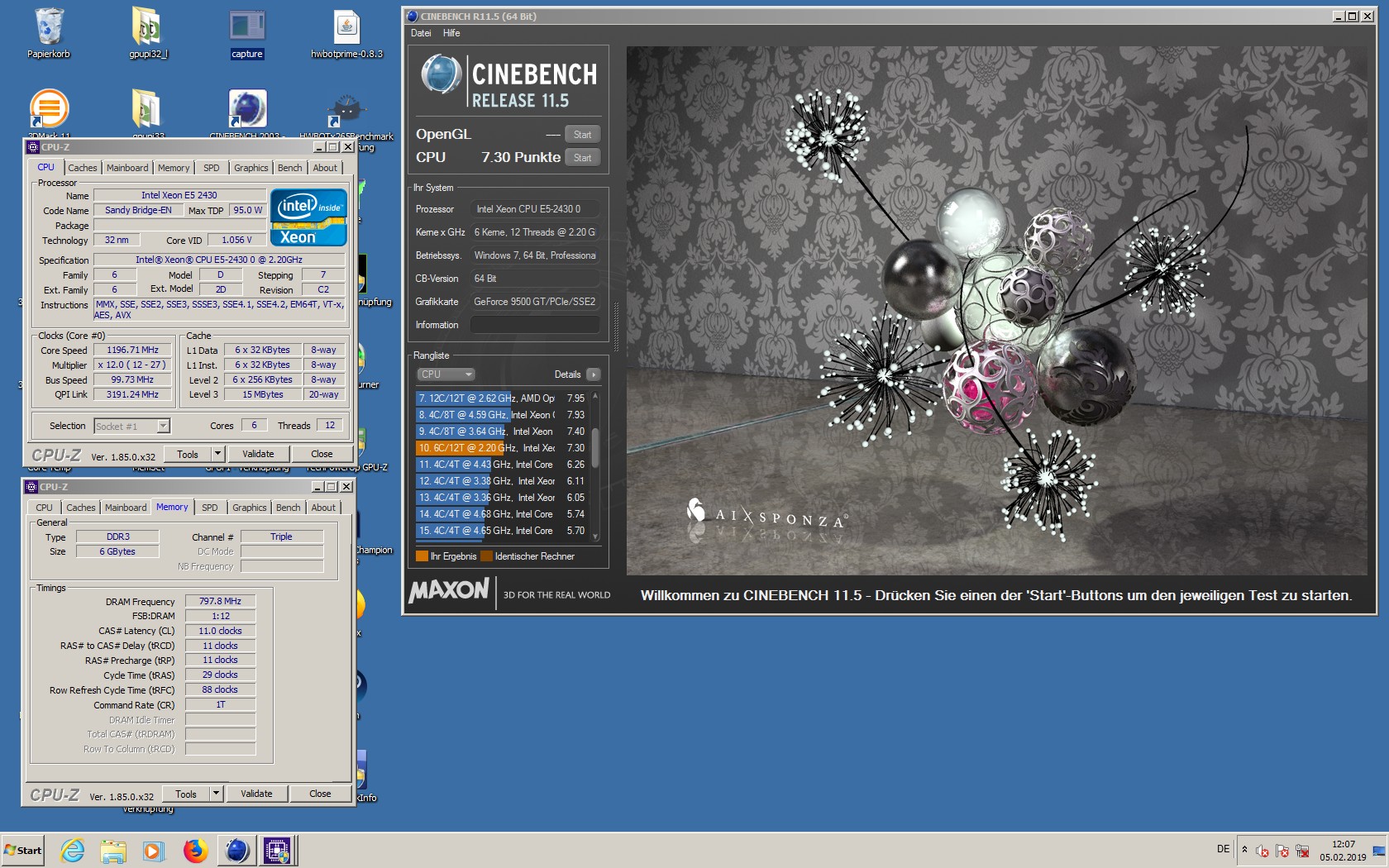1389x868 pixels.
Task: Expand Tools dropdown arrow in upper CPU-Z
Action: [x=217, y=455]
